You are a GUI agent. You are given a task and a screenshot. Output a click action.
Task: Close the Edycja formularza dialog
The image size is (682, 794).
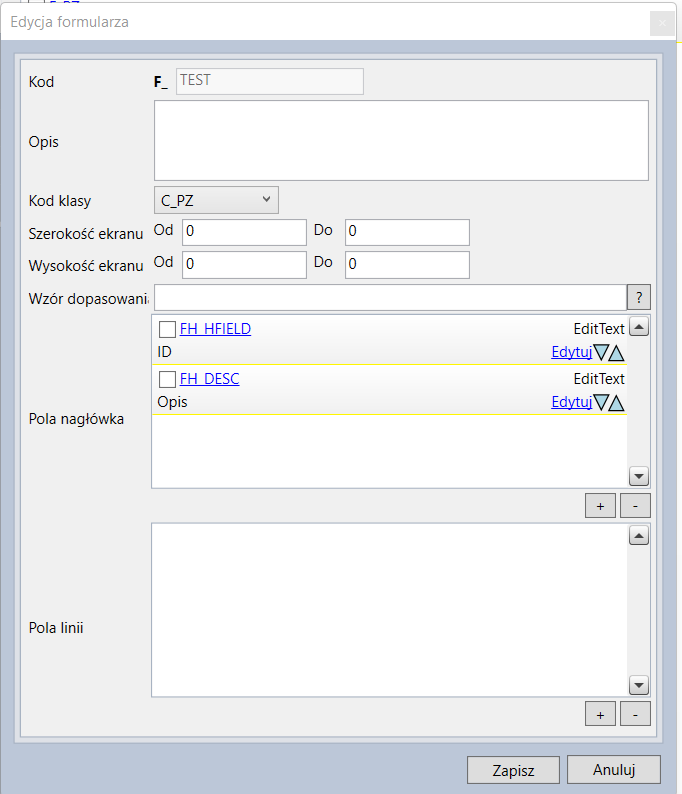[662, 23]
